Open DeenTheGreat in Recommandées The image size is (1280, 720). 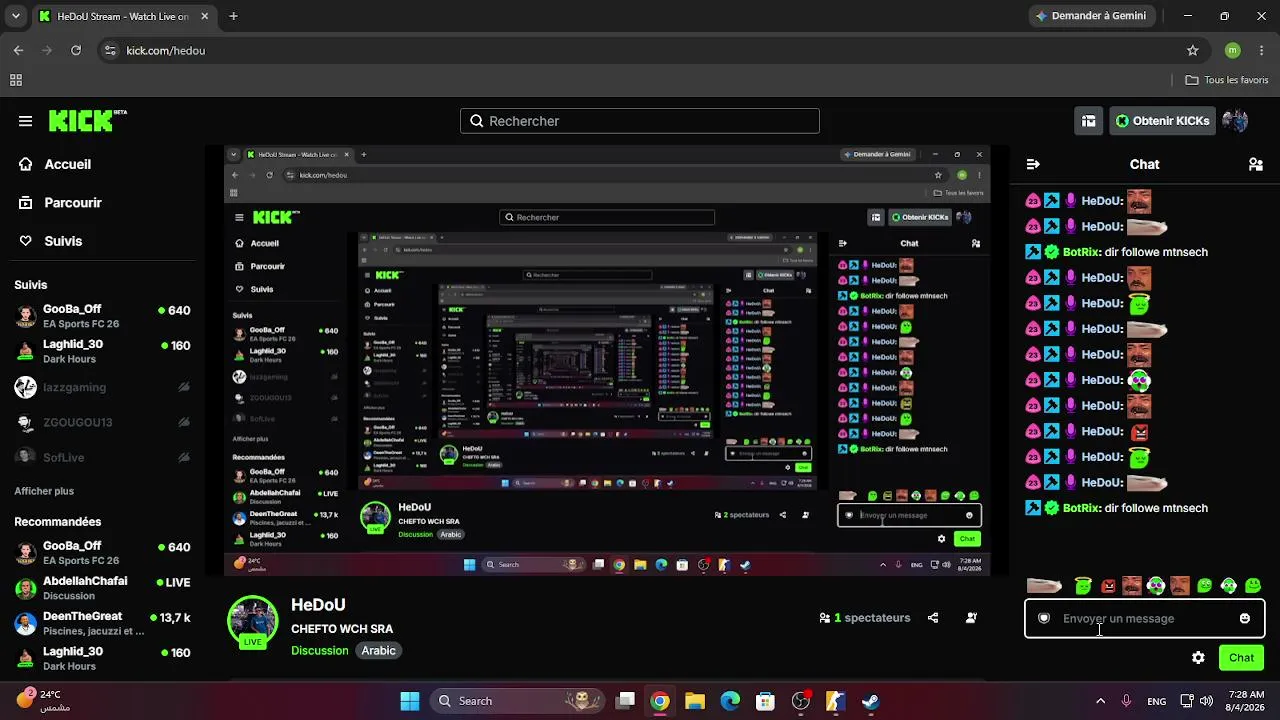point(102,624)
